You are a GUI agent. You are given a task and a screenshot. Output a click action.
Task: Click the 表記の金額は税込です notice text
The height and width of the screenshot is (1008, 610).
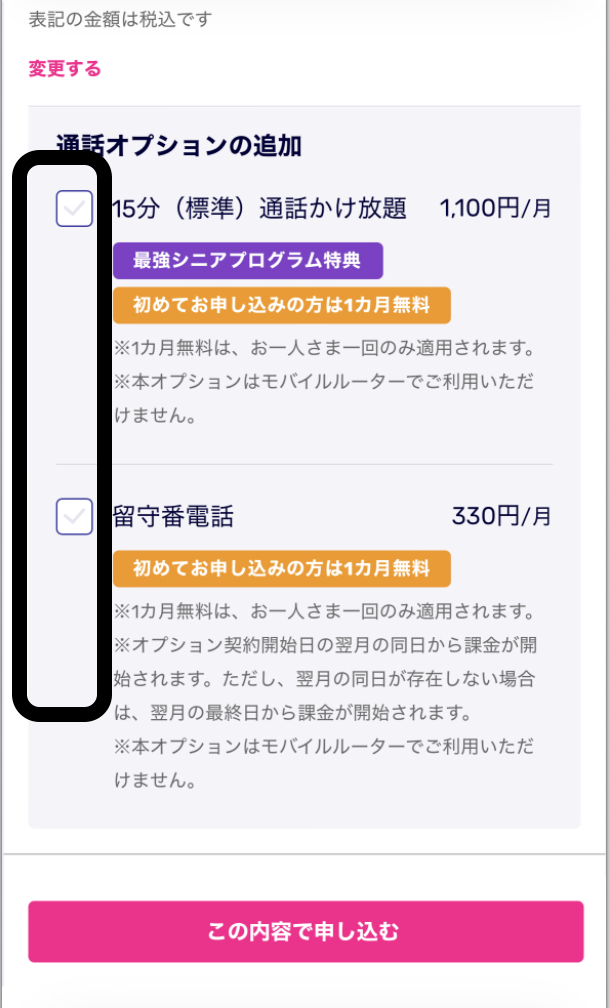pyautogui.click(x=121, y=19)
